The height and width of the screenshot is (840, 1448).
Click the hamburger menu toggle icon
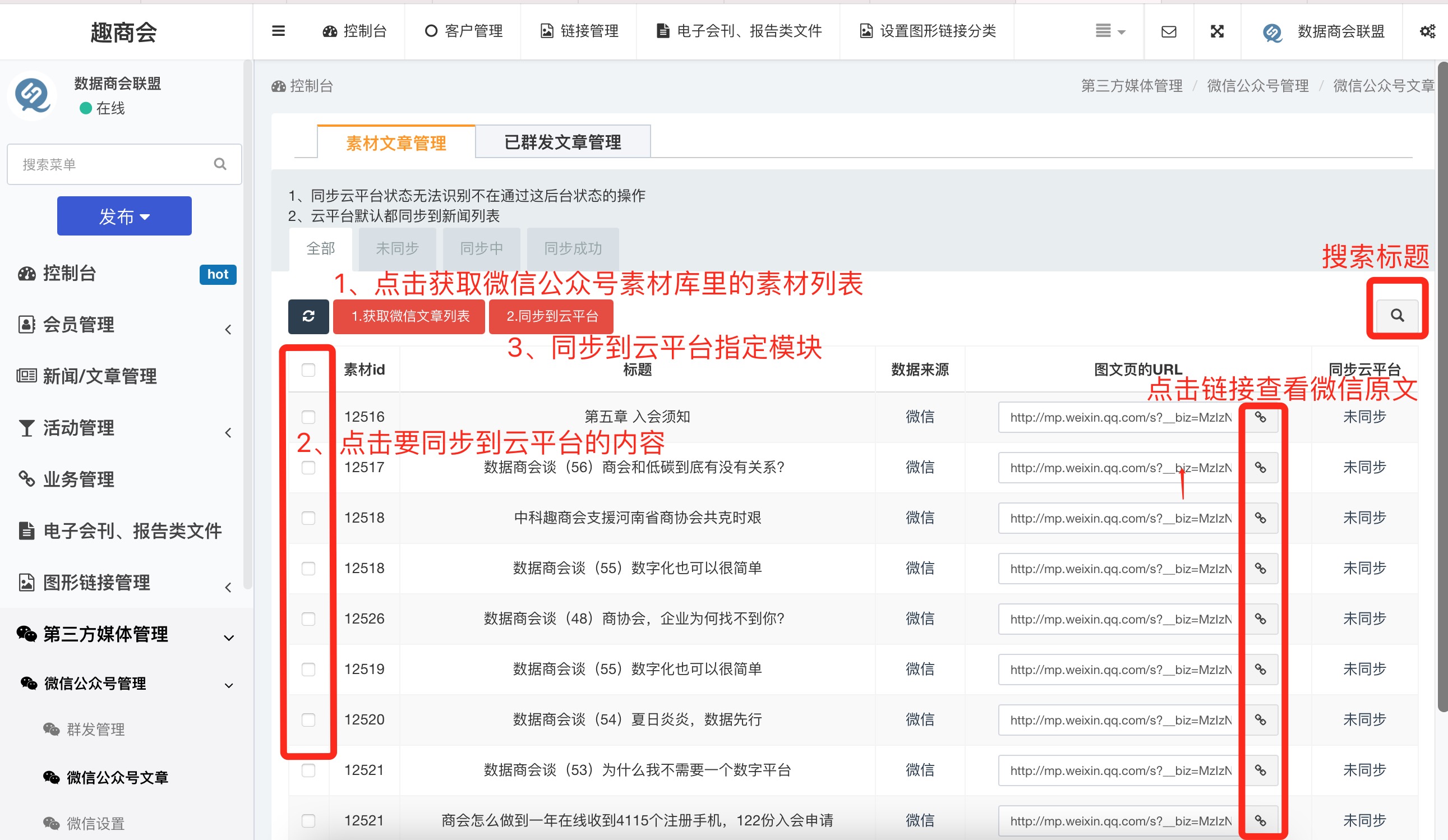point(278,31)
